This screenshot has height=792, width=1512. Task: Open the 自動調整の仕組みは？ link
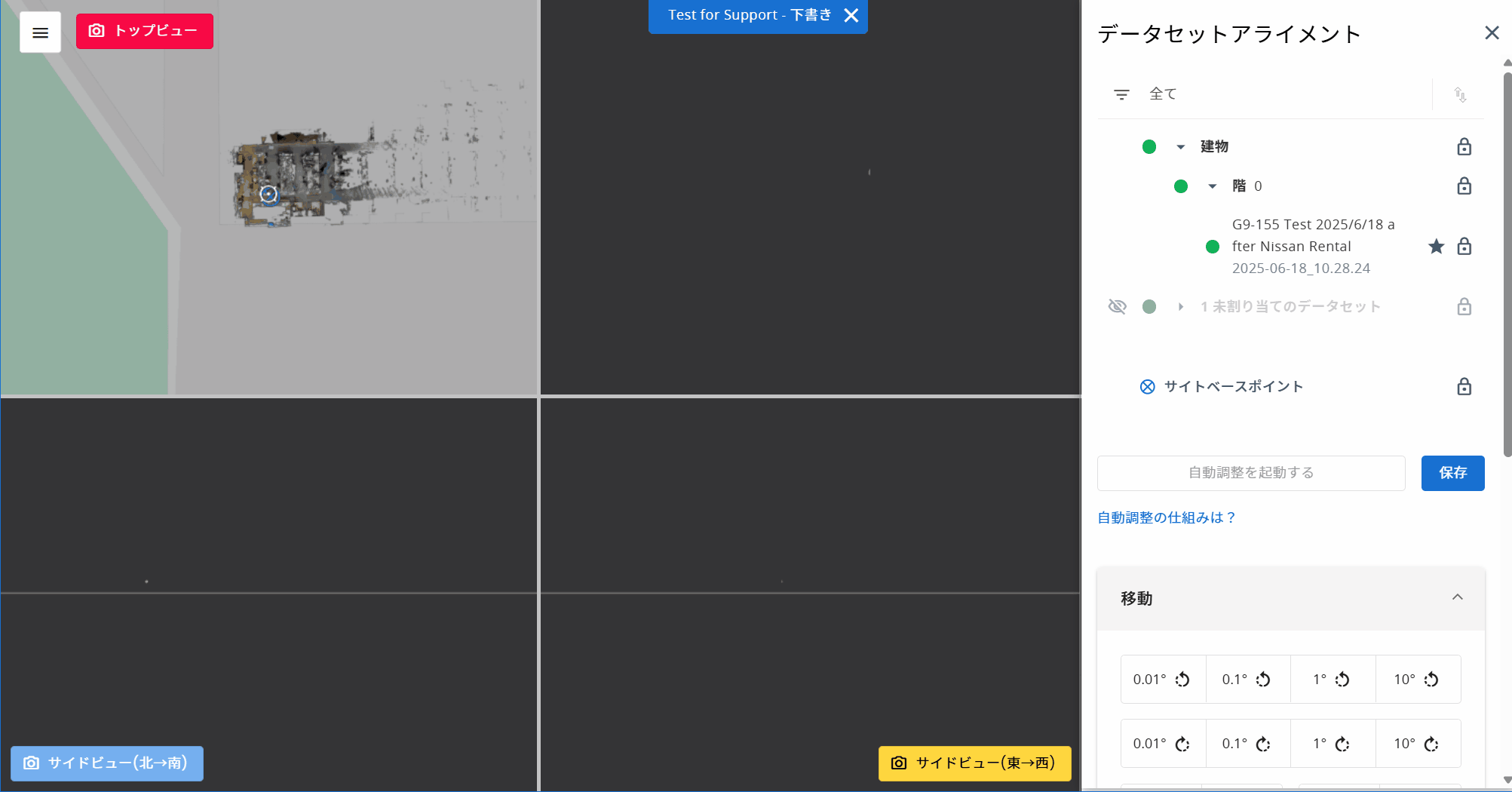click(x=1167, y=517)
